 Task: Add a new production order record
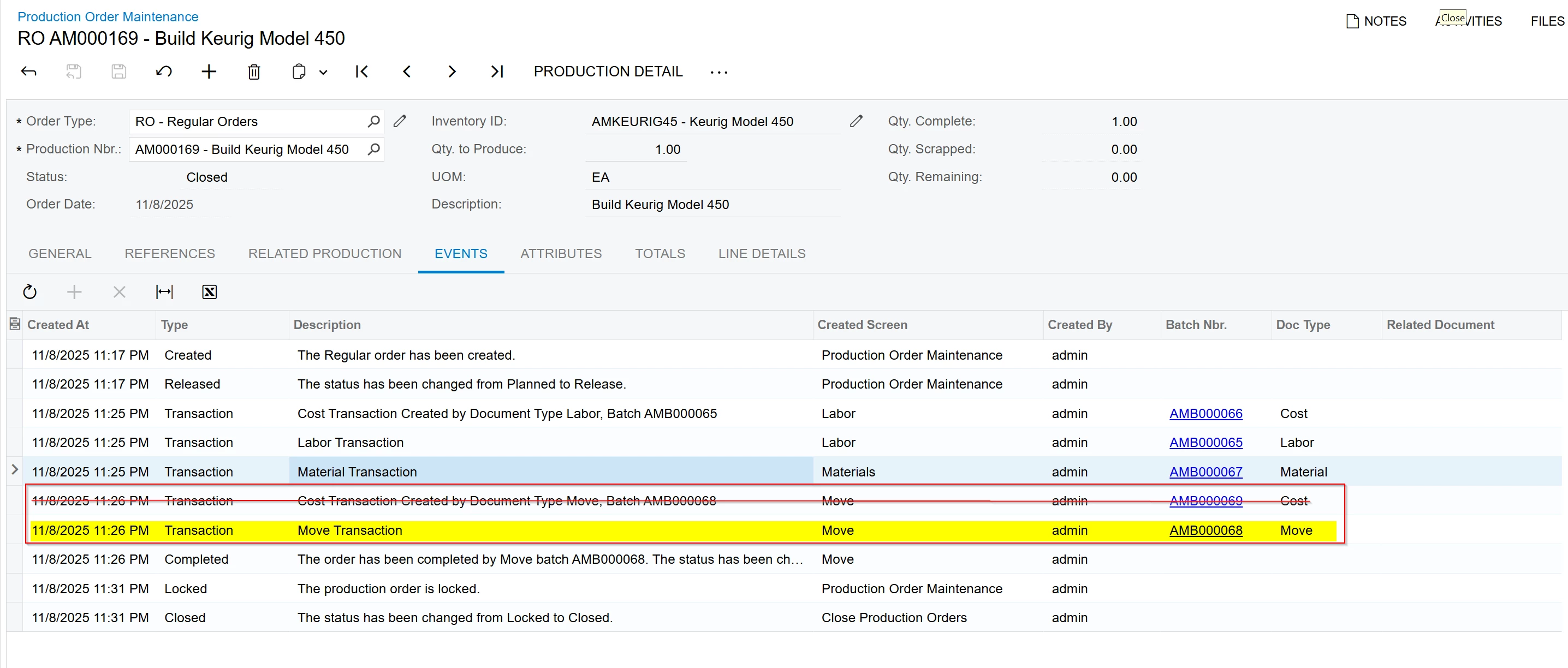coord(209,72)
